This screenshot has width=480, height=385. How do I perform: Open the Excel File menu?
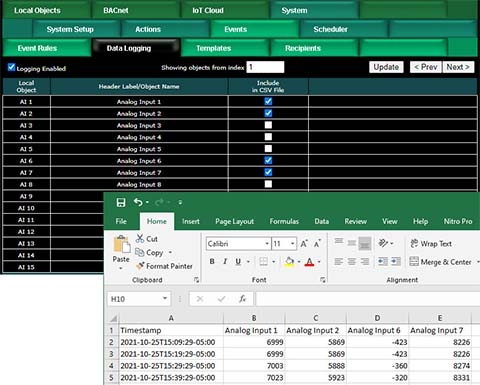tap(121, 221)
